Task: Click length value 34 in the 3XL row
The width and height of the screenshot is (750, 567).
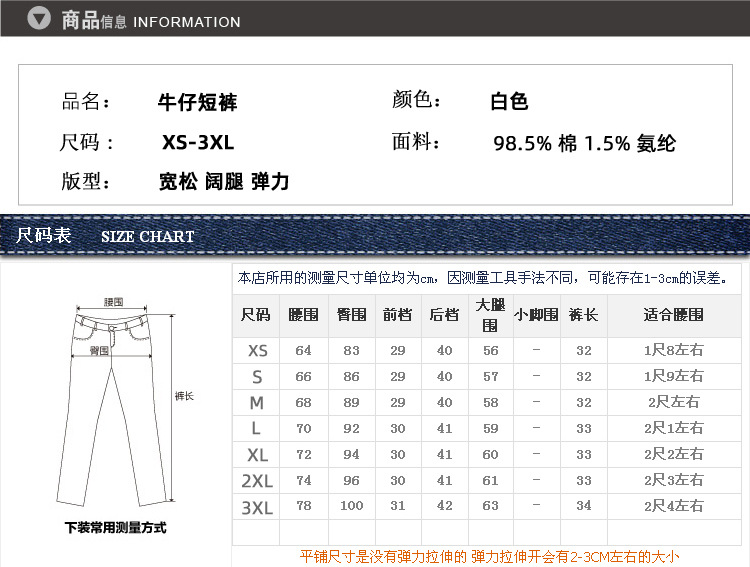Action: 584,506
